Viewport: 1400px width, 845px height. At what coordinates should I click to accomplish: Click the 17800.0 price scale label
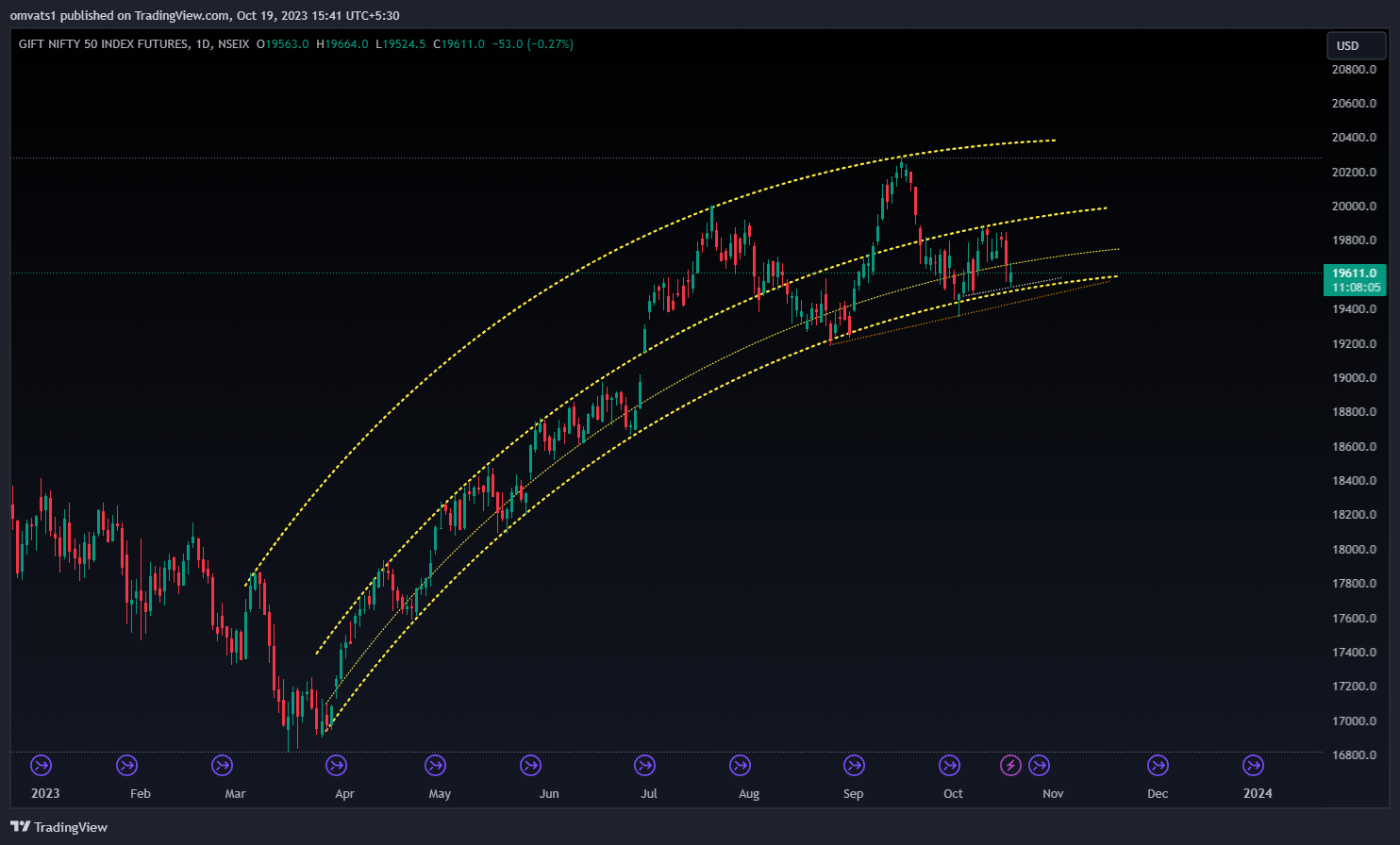tap(1354, 584)
